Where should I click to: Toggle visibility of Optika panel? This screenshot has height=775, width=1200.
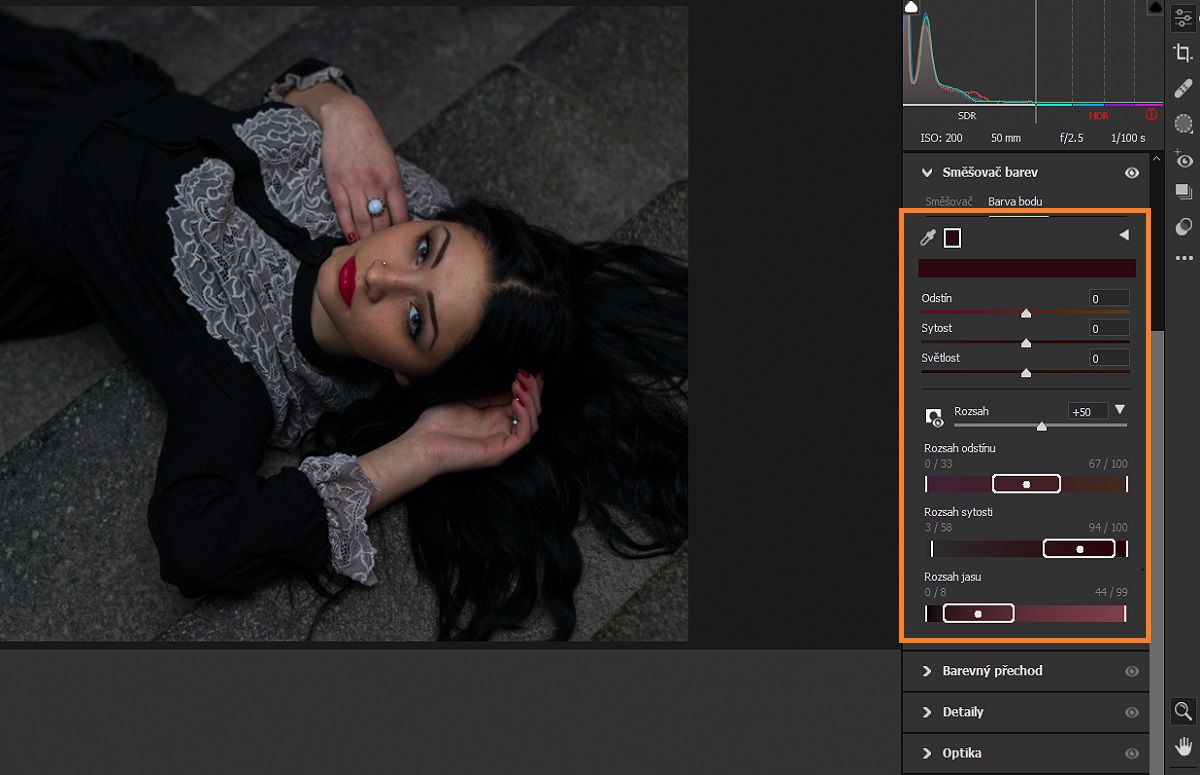pyautogui.click(x=1132, y=753)
